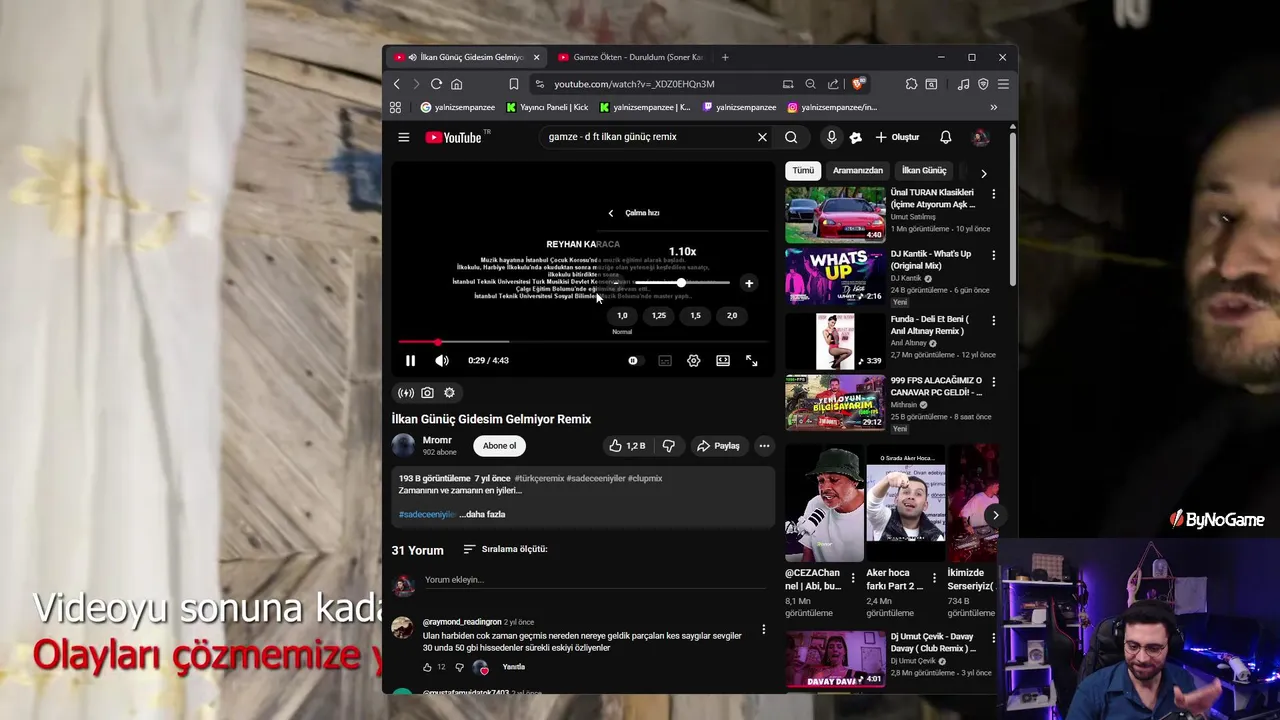Open YouTube notifications bell
The height and width of the screenshot is (720, 1280).
pyautogui.click(x=945, y=137)
